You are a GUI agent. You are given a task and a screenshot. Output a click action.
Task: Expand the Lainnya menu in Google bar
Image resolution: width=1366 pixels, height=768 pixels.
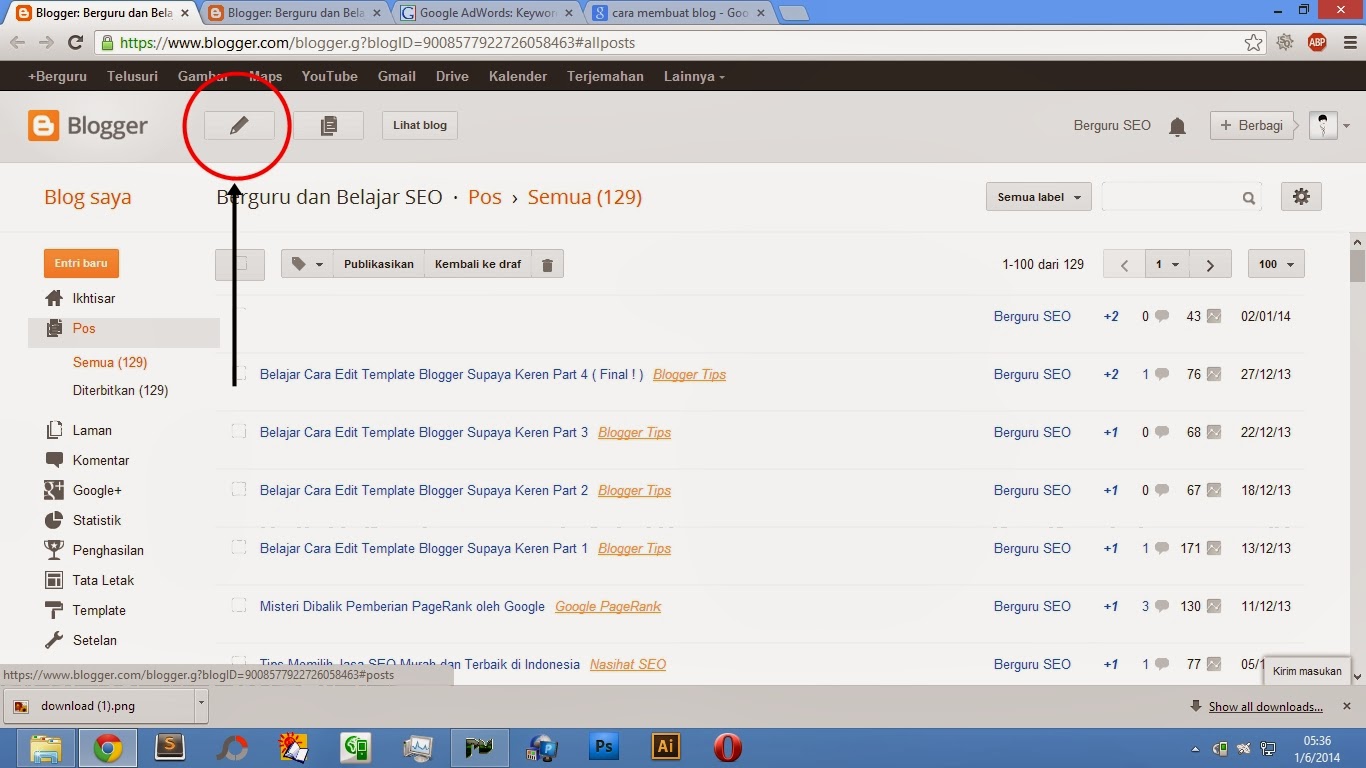693,76
